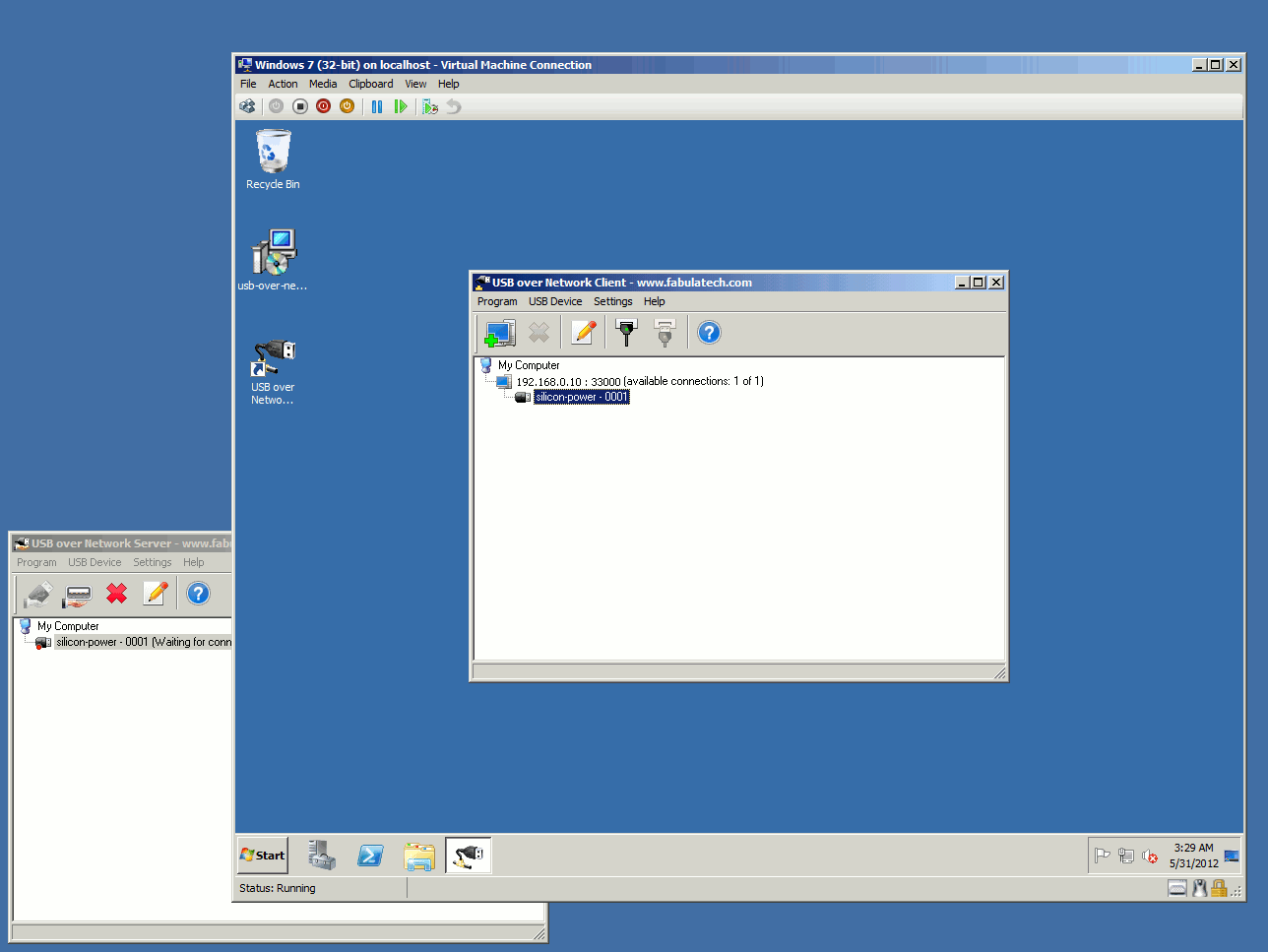Click the orange Save state icon in VM toolbar
The image size is (1268, 952).
[347, 106]
